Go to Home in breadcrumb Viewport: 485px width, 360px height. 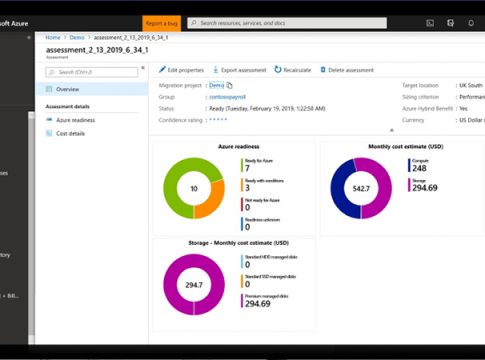pos(53,37)
